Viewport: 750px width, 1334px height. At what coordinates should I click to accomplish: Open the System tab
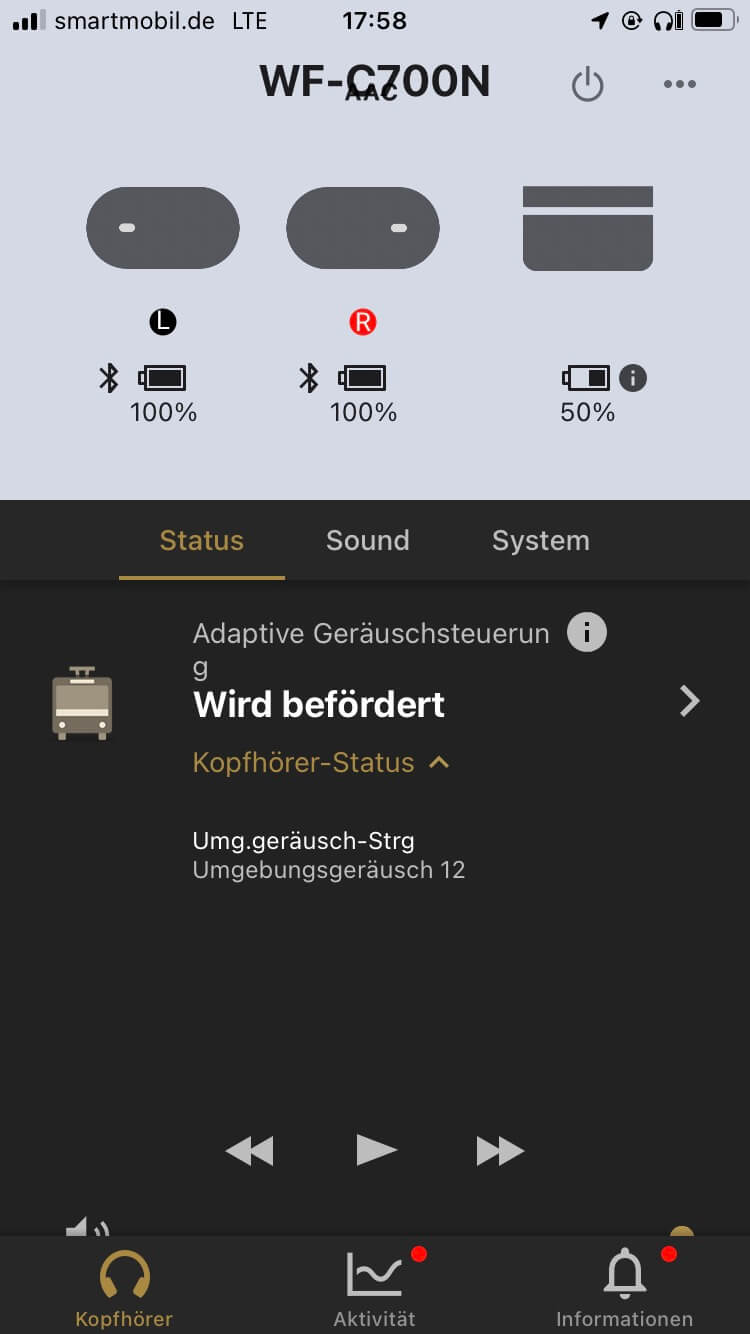click(541, 541)
